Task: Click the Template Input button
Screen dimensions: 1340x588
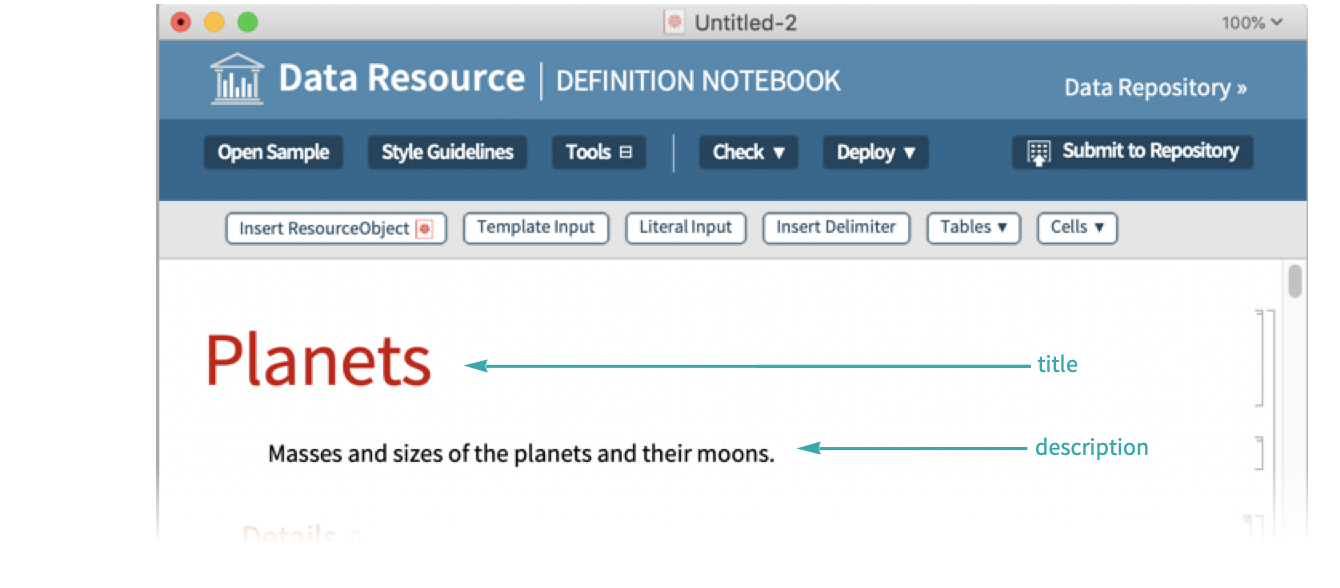Action: pyautogui.click(x=536, y=228)
